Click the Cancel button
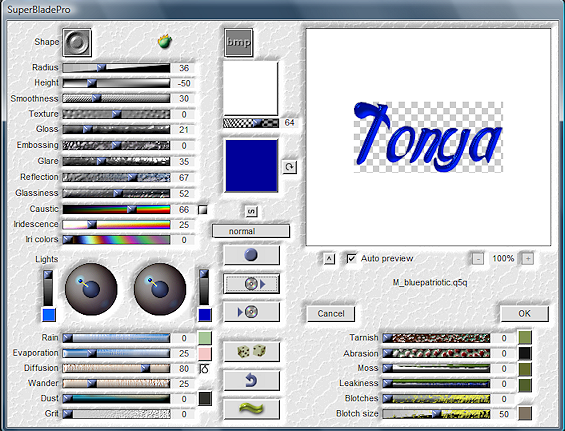This screenshot has width=565, height=431. tap(331, 314)
